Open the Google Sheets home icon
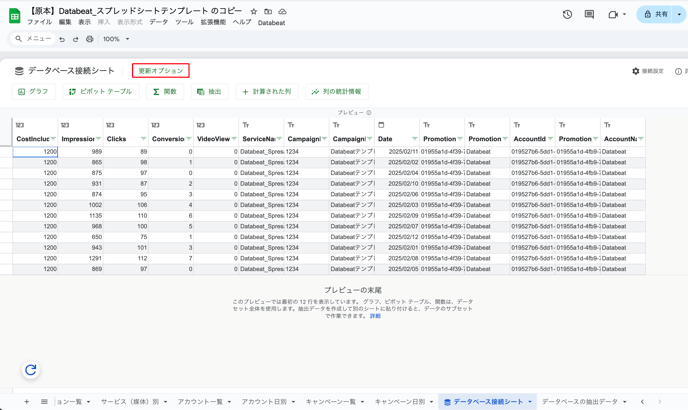This screenshot has width=688, height=410. 14,16
